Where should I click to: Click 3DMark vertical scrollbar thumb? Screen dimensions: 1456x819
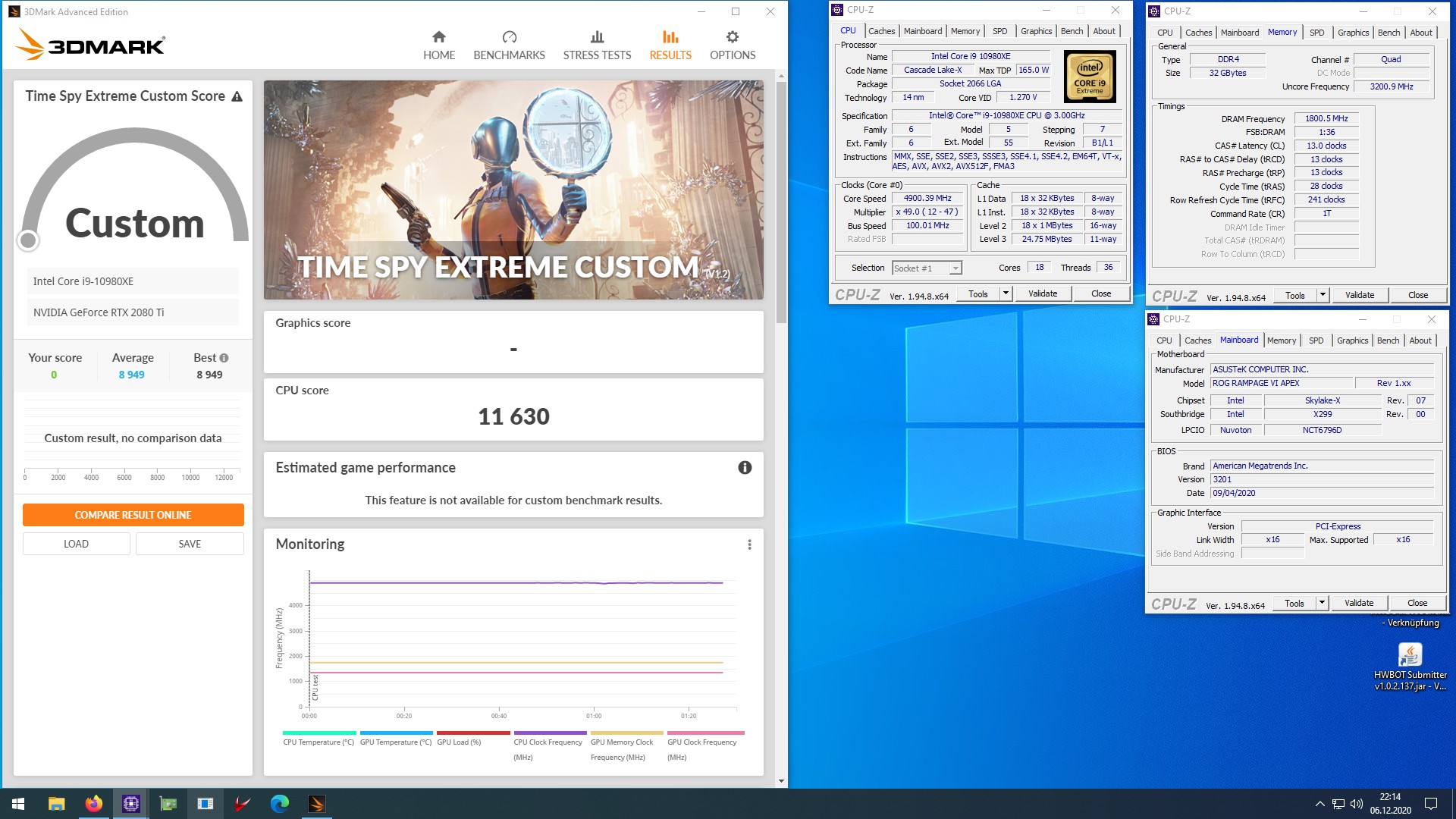pyautogui.click(x=781, y=202)
